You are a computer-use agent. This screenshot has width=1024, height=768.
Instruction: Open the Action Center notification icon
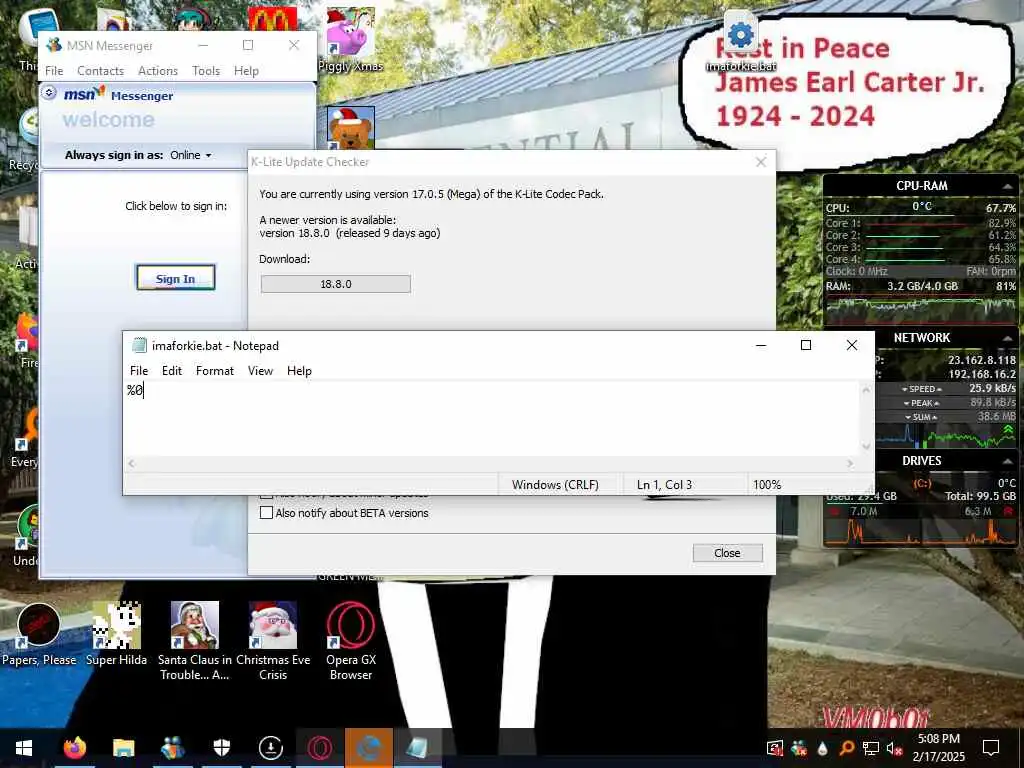[991, 748]
